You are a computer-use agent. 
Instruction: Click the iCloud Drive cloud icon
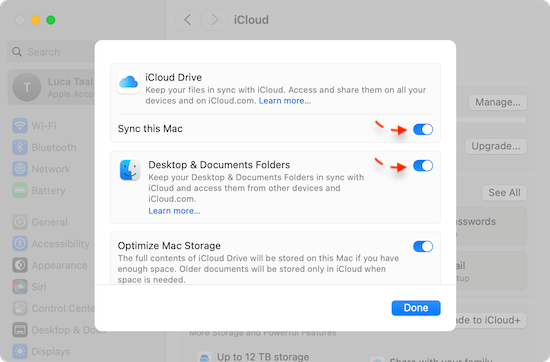point(128,82)
